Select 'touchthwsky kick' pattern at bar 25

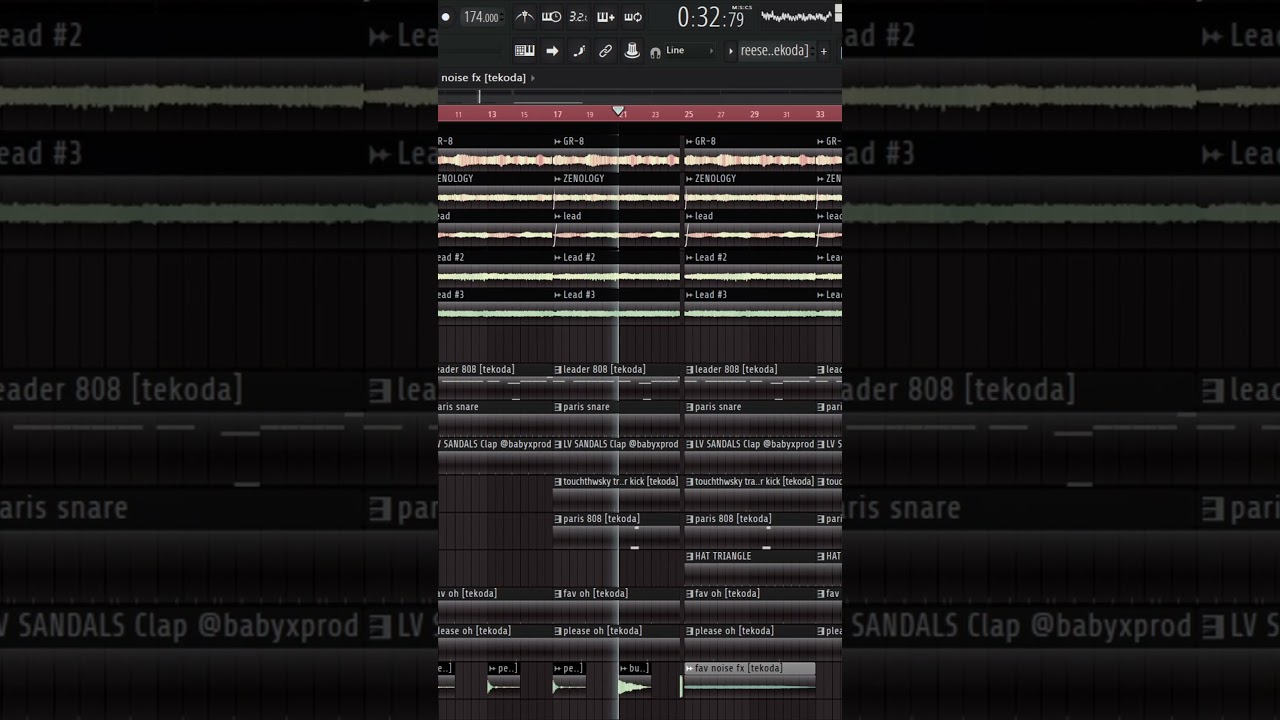tap(750, 493)
